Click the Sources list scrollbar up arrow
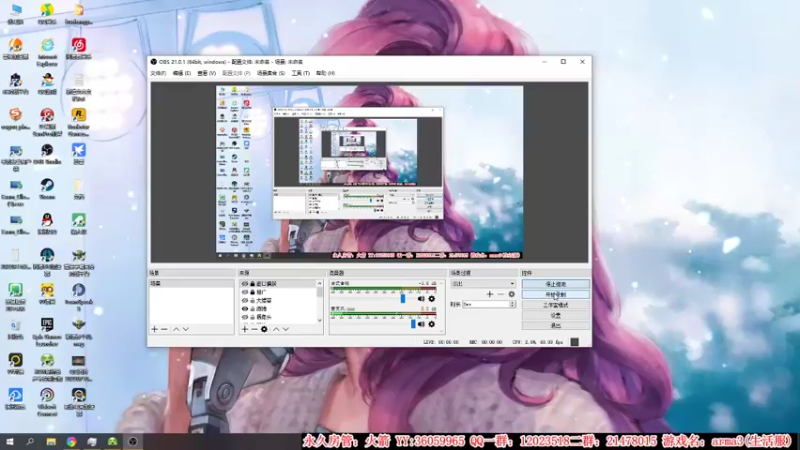The image size is (800, 450). pos(320,283)
